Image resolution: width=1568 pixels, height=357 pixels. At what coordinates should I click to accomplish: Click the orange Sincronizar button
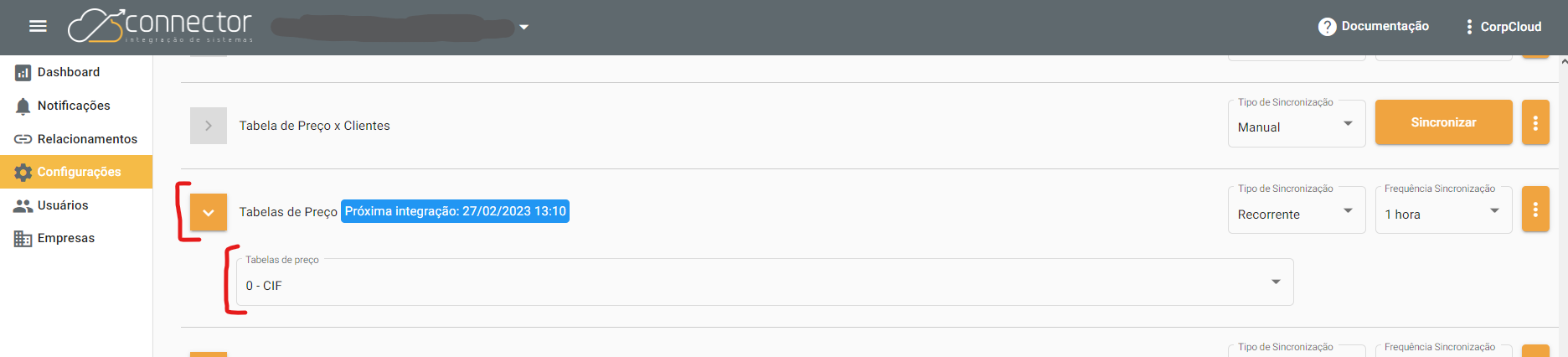coord(1442,122)
